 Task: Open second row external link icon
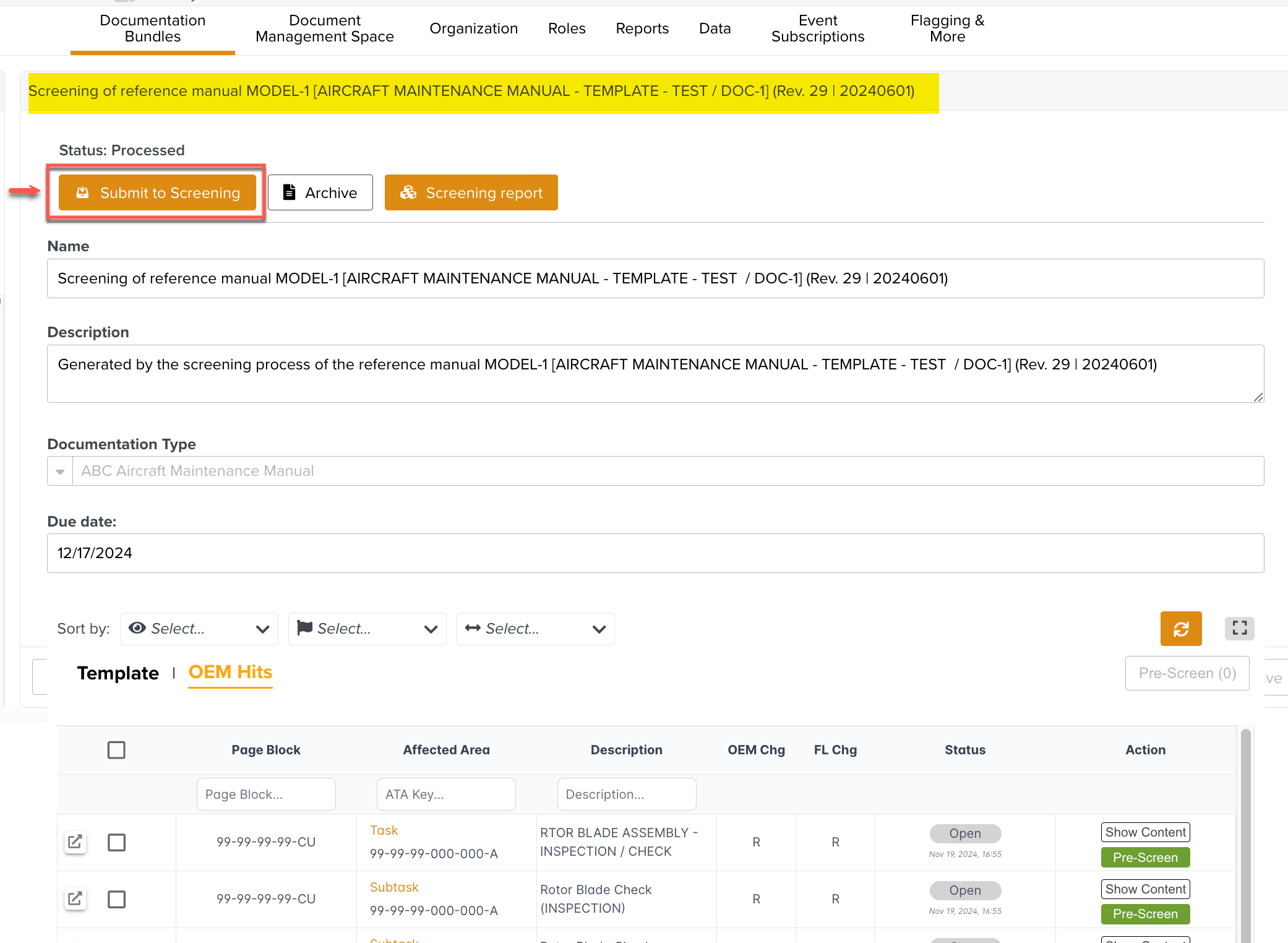(x=75, y=898)
